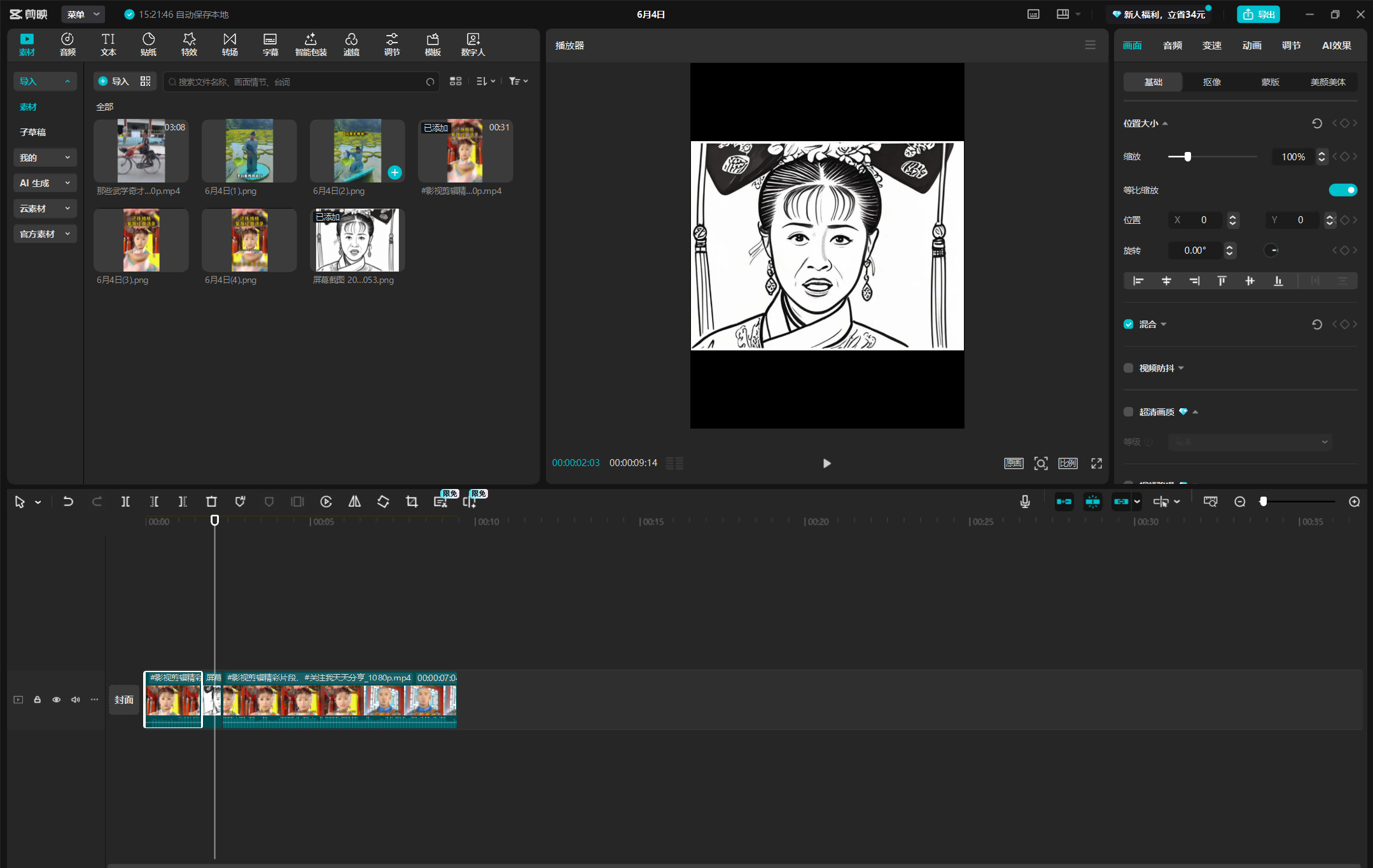Open the 音频 audio library tab
The image size is (1373, 868).
click(x=67, y=45)
